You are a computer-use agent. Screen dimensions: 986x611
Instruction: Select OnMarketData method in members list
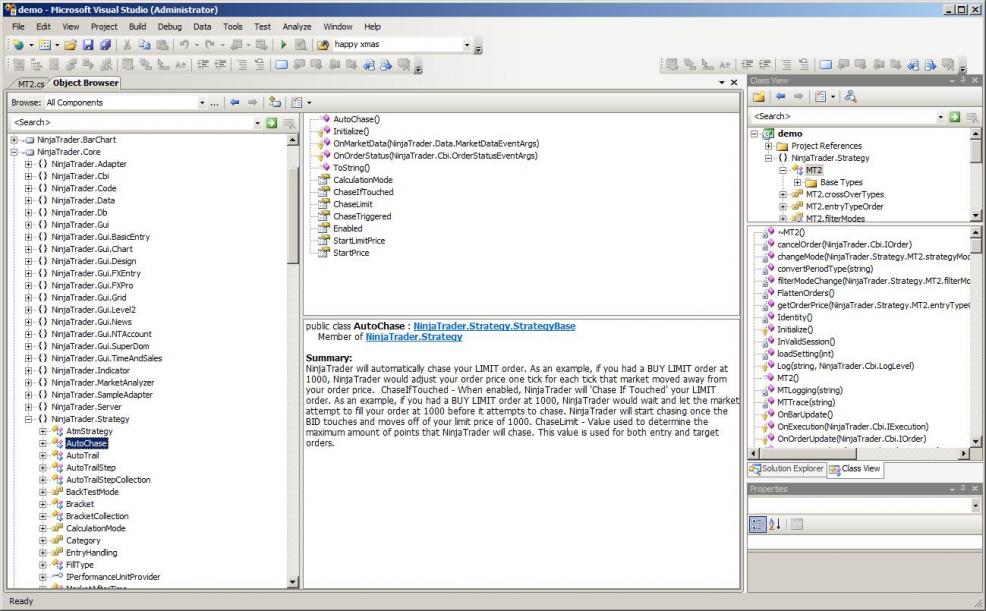(436, 144)
